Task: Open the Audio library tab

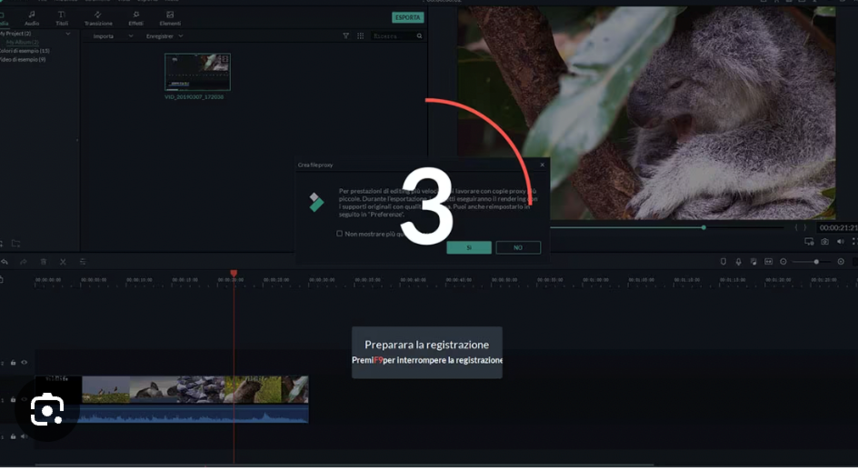Action: point(32,18)
